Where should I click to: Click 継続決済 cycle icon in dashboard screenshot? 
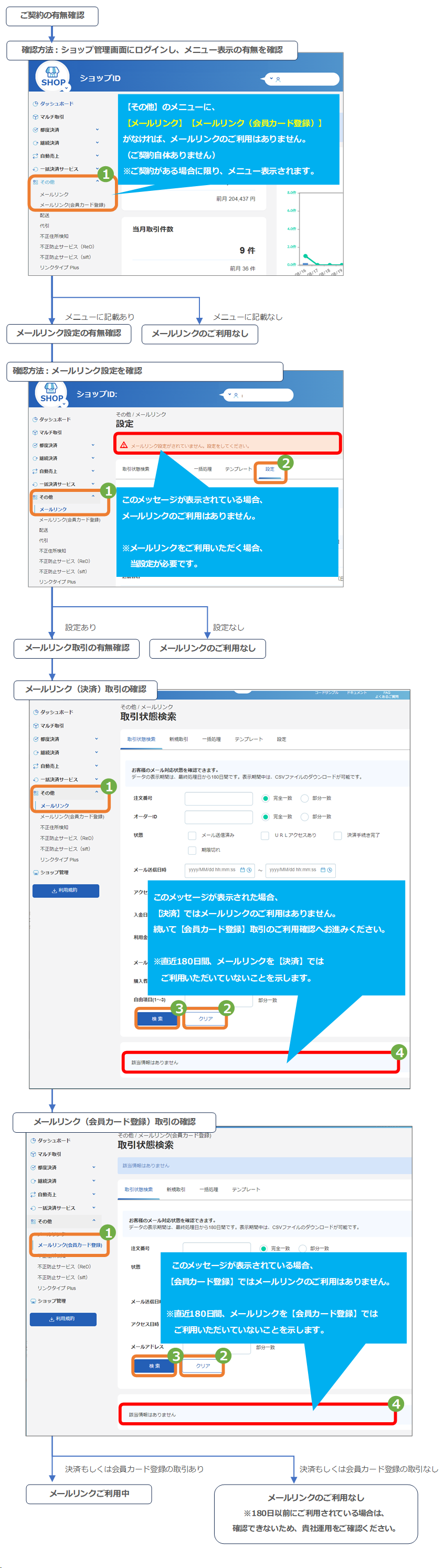(x=35, y=143)
